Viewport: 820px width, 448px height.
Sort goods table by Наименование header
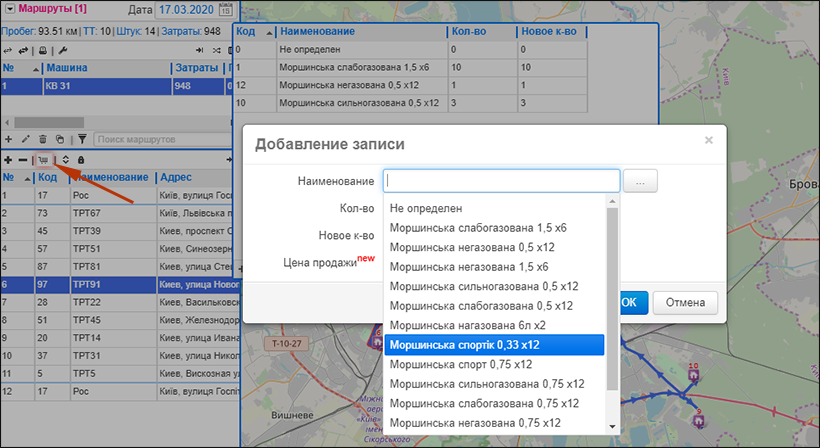[362, 32]
